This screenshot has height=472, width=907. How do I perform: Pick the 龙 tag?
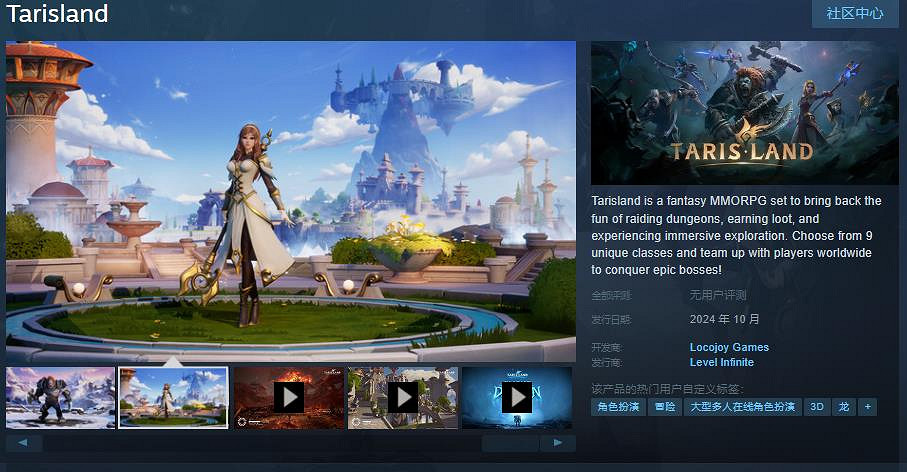(843, 407)
